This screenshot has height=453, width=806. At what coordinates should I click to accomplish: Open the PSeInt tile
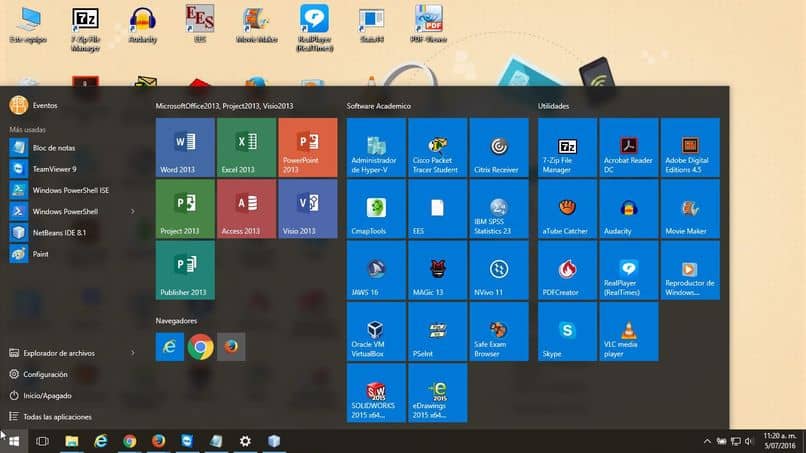pos(437,331)
